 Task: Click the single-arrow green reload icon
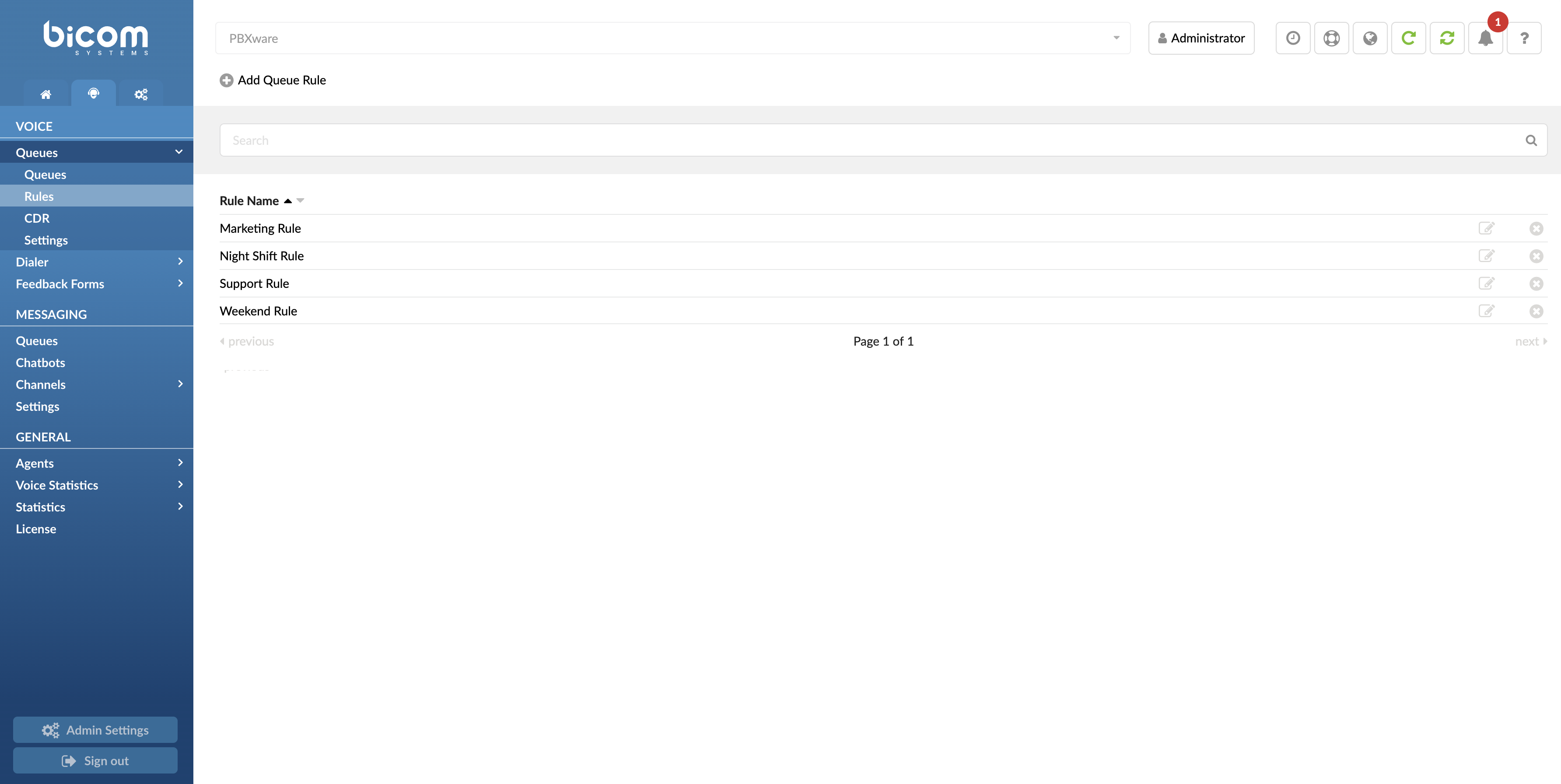[1408, 38]
